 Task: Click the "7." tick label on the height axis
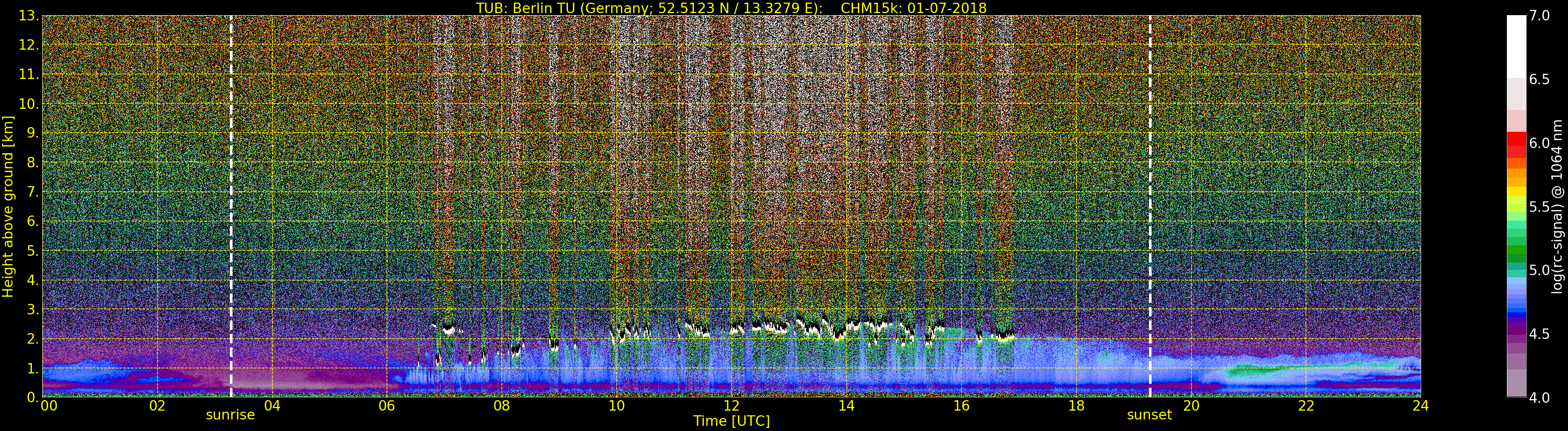click(x=33, y=192)
